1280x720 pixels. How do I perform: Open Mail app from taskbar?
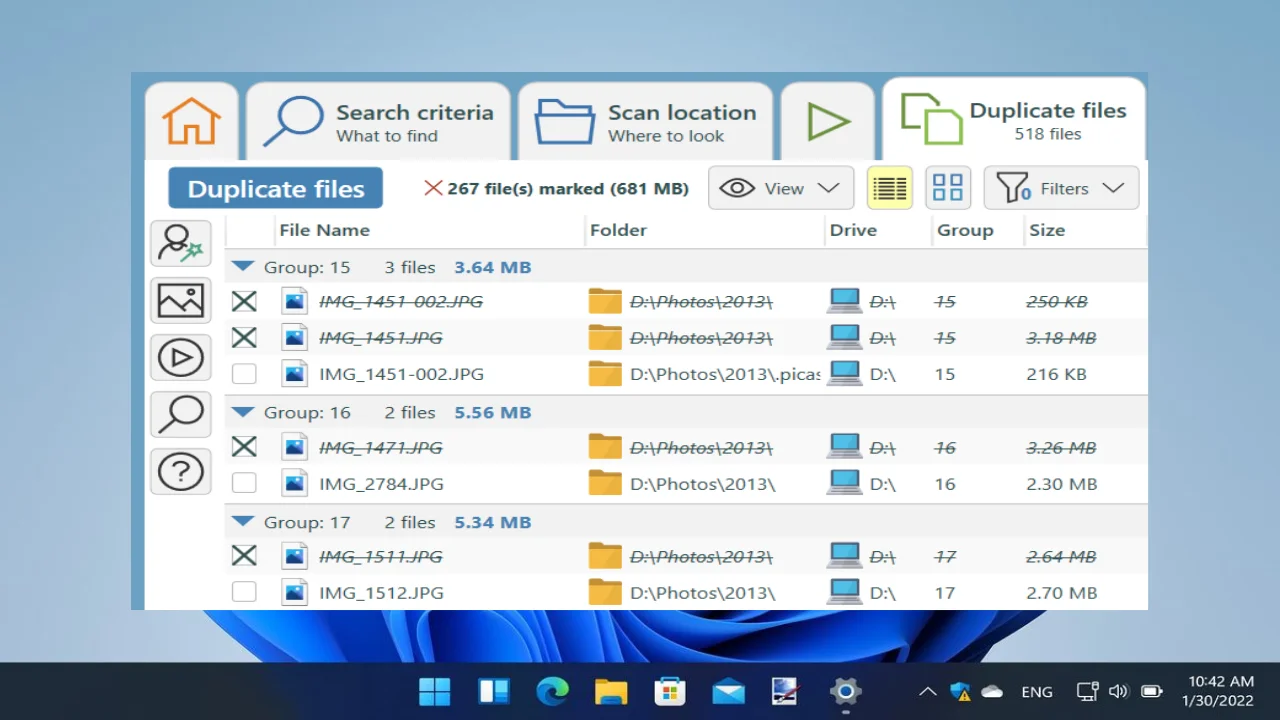pyautogui.click(x=729, y=691)
